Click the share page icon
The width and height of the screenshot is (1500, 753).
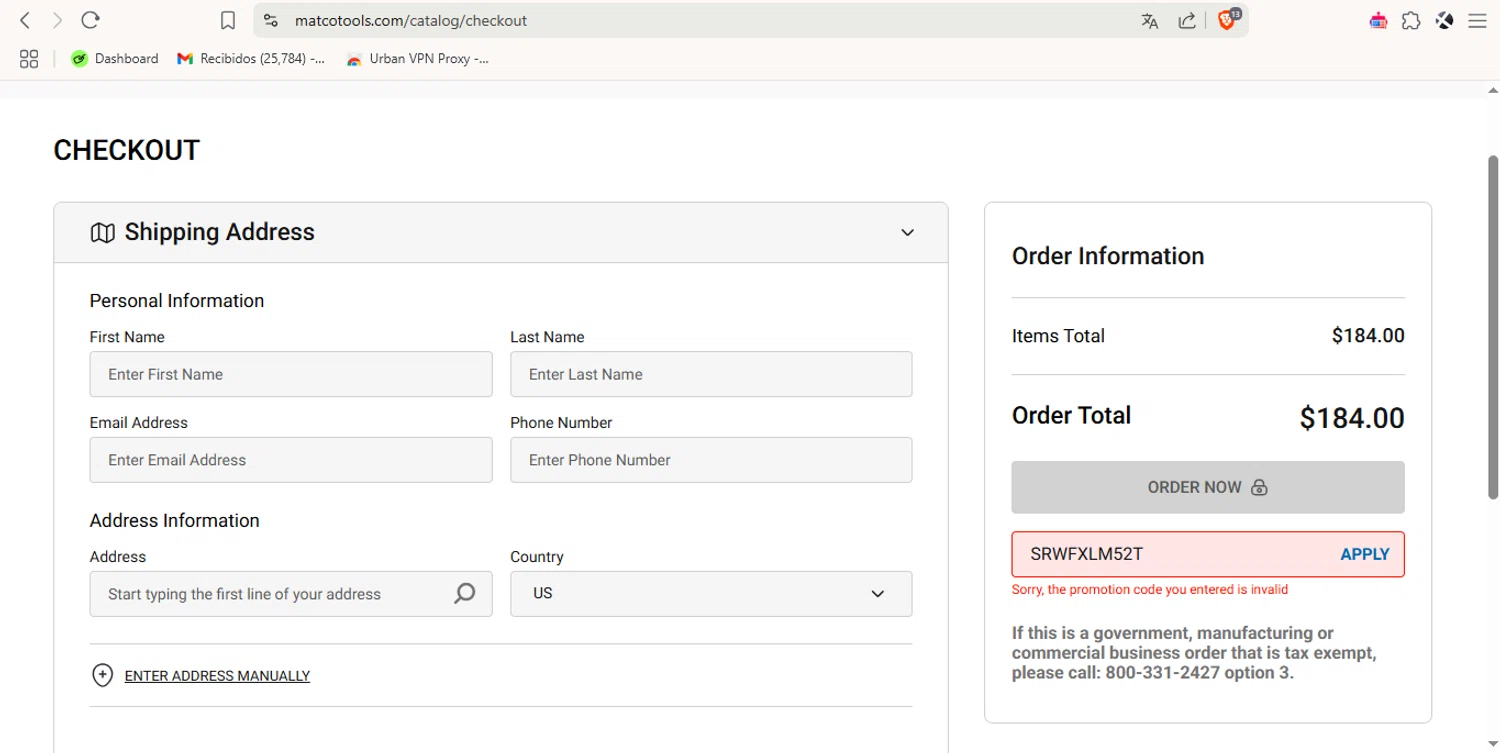tap(1187, 20)
